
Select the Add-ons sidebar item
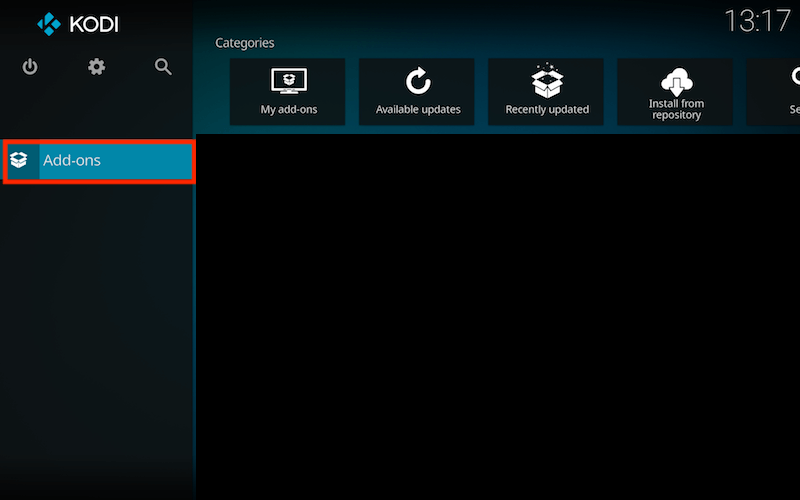click(99, 161)
